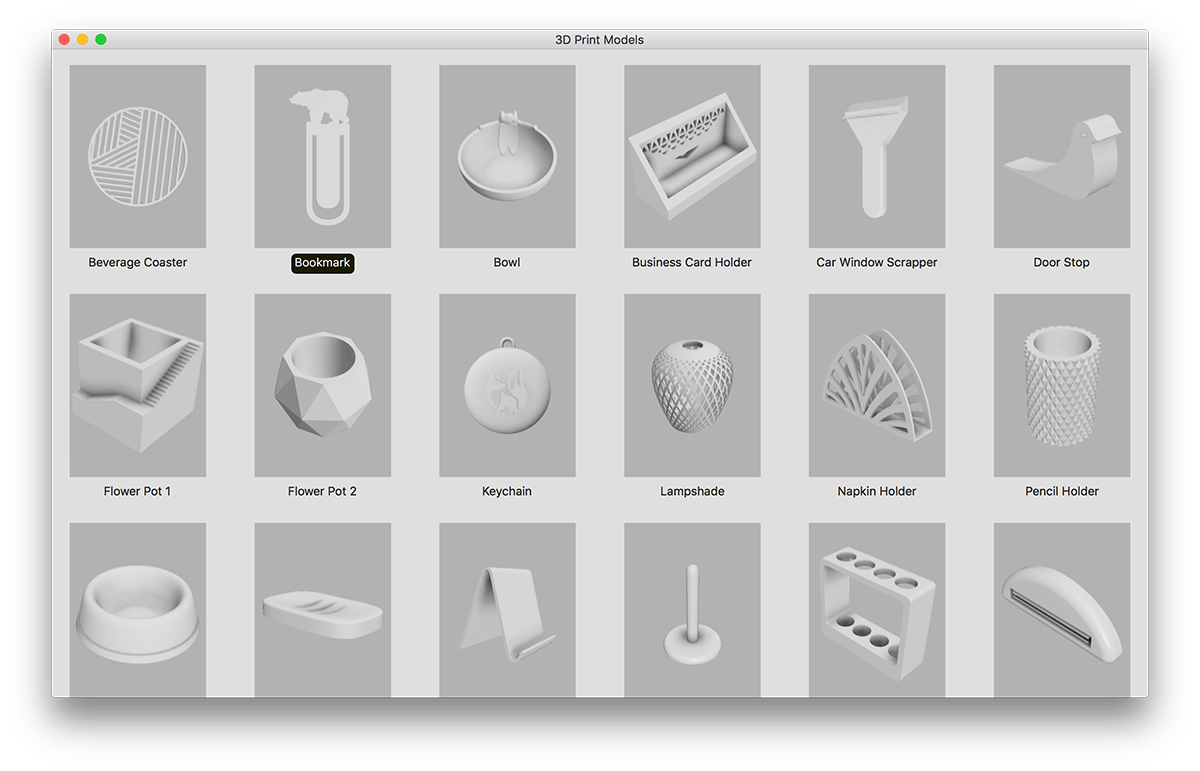Select the geometric Flower Pot 2 model
The width and height of the screenshot is (1200, 771).
tap(322, 385)
